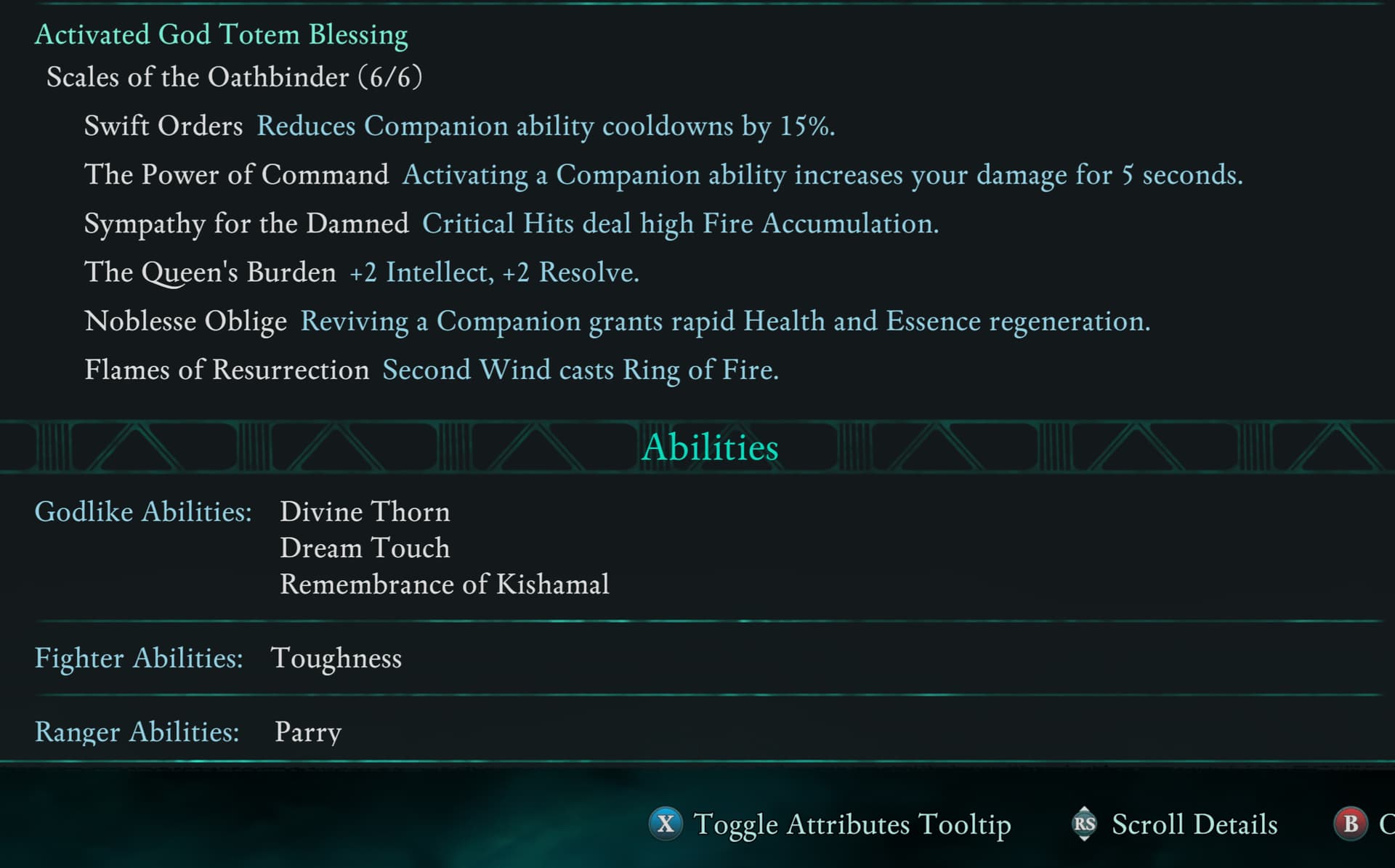Click the Noblesse Oblige blessing

tap(186, 321)
